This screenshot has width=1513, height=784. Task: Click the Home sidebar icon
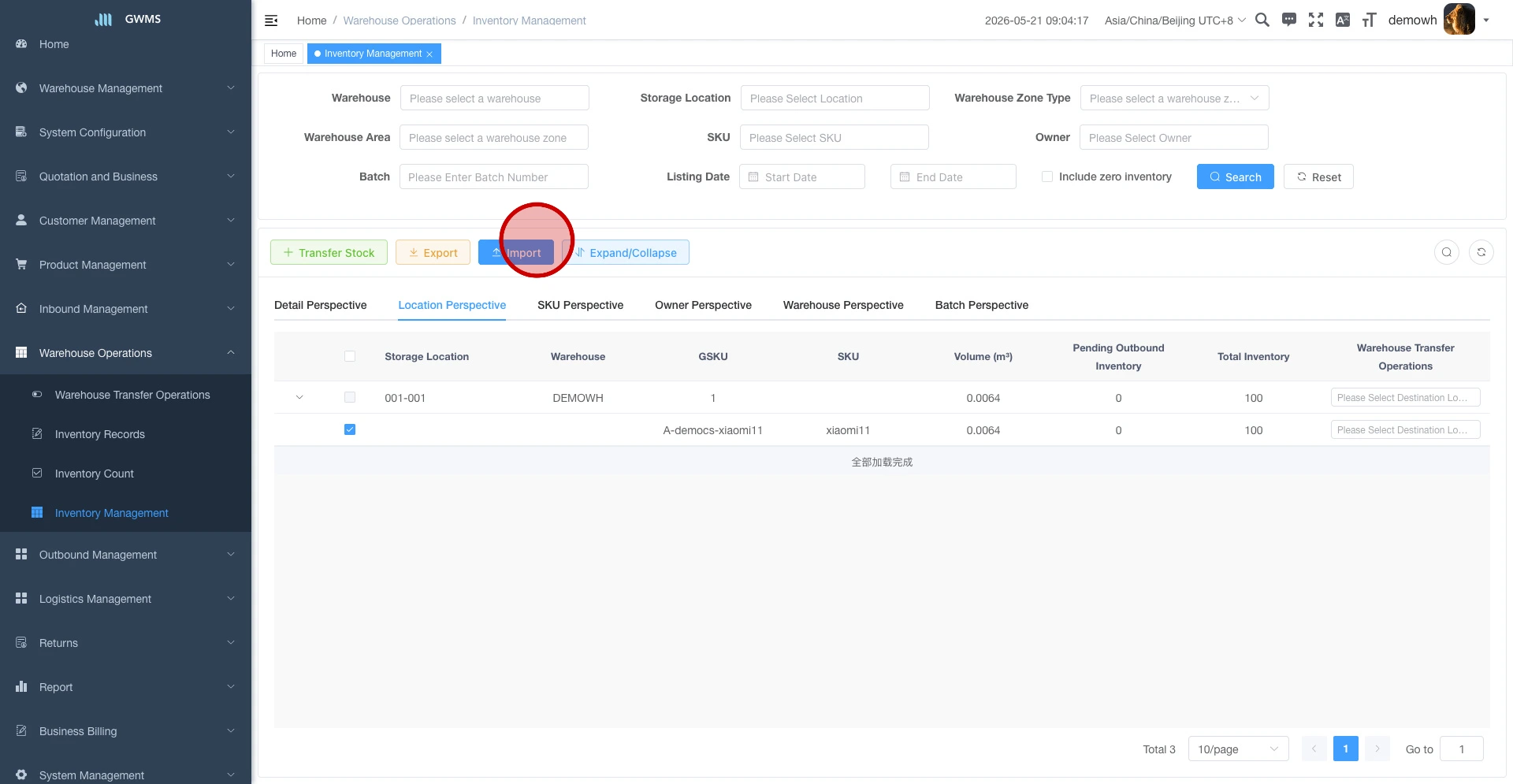21,44
